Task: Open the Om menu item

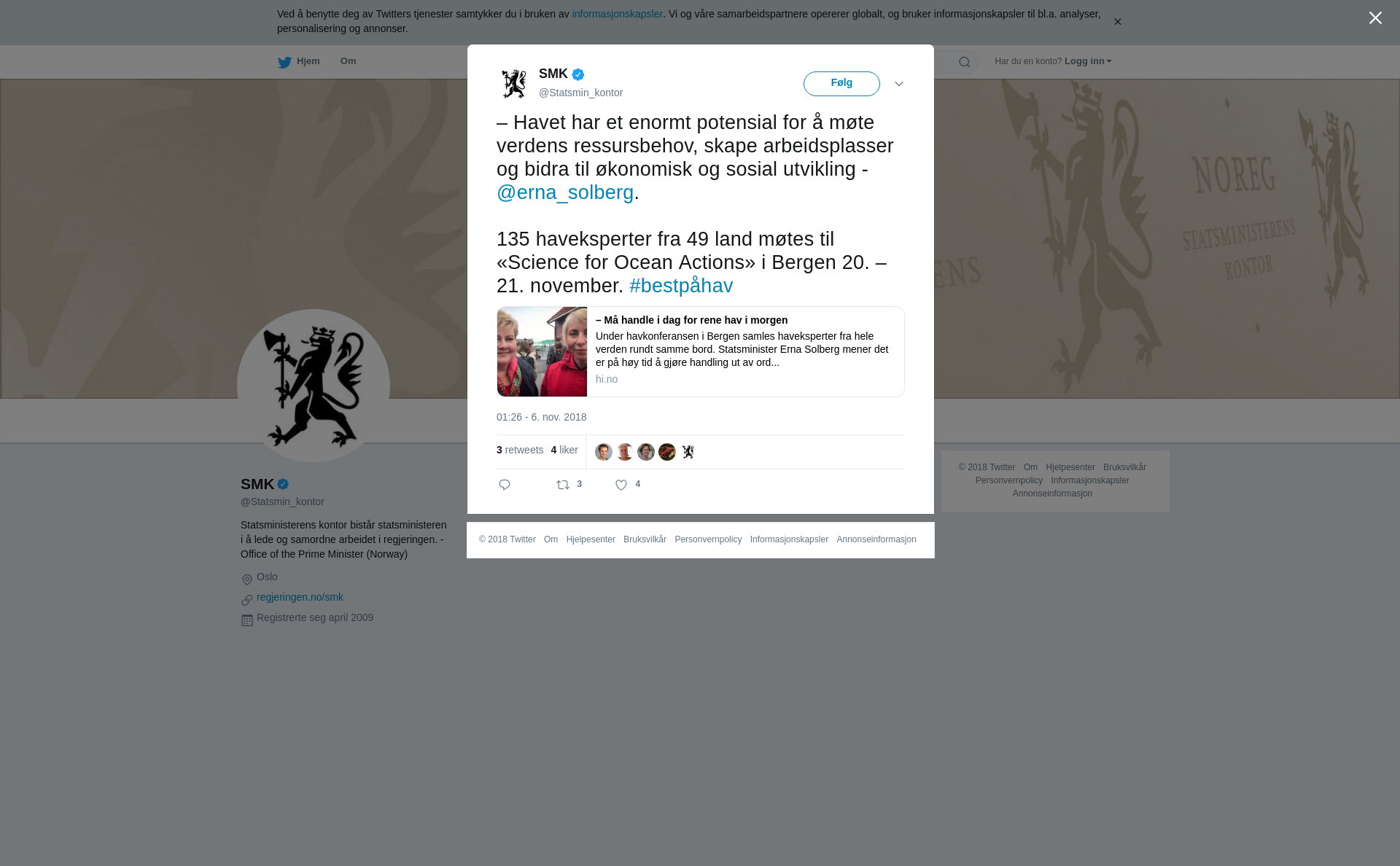Action: (x=348, y=61)
